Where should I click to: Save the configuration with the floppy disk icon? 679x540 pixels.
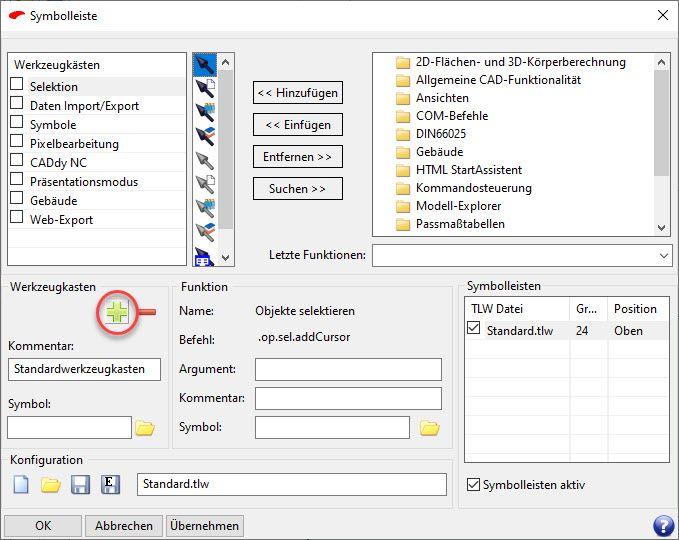pyautogui.click(x=80, y=485)
